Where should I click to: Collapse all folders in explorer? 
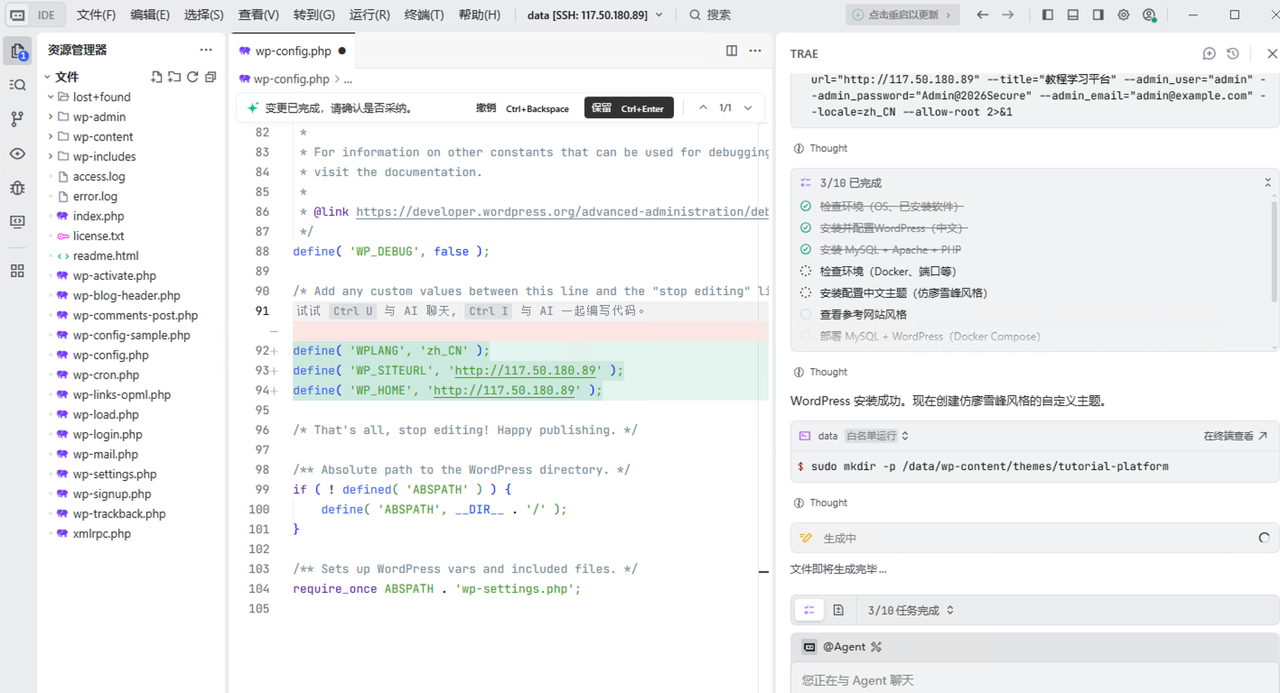tap(211, 77)
